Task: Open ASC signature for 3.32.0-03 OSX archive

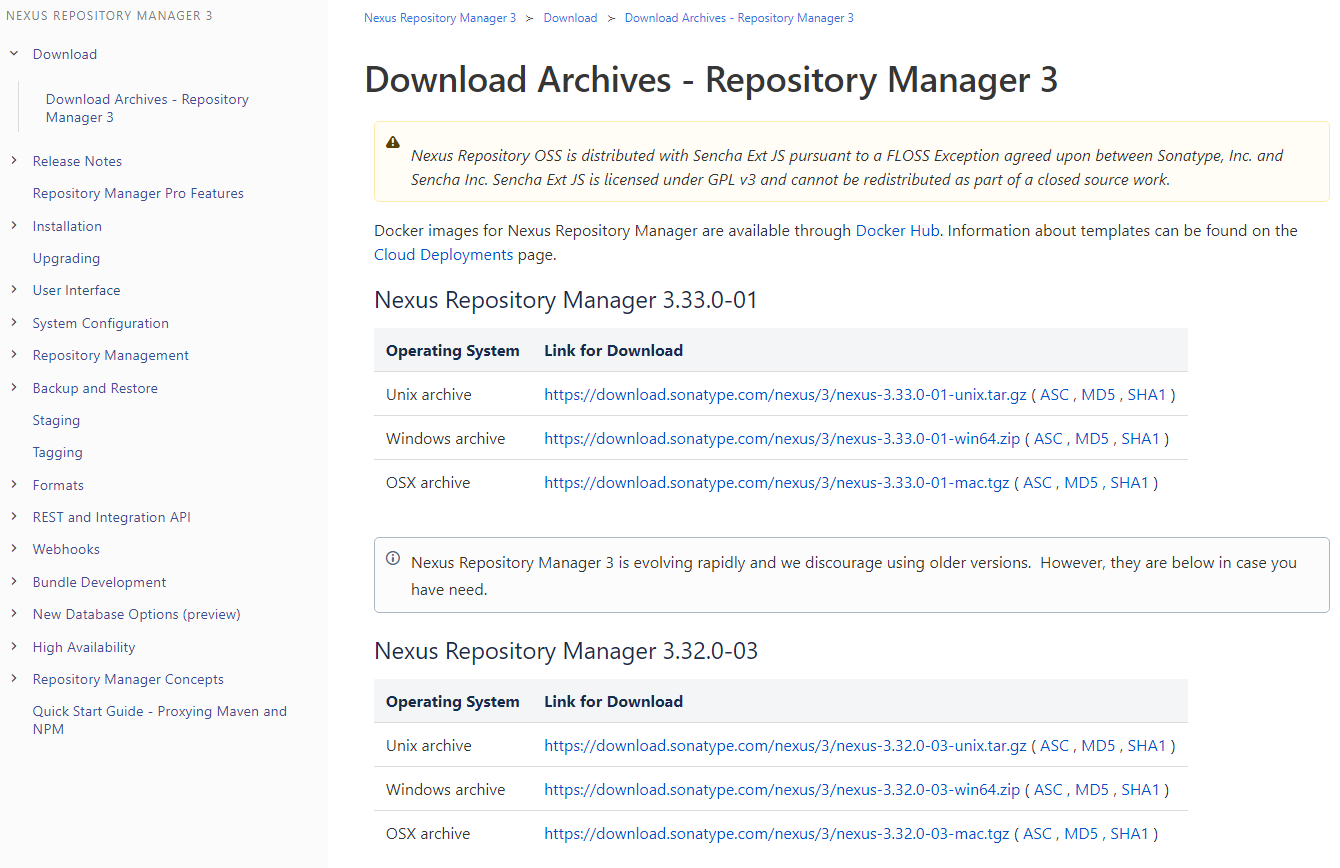Action: 1038,833
